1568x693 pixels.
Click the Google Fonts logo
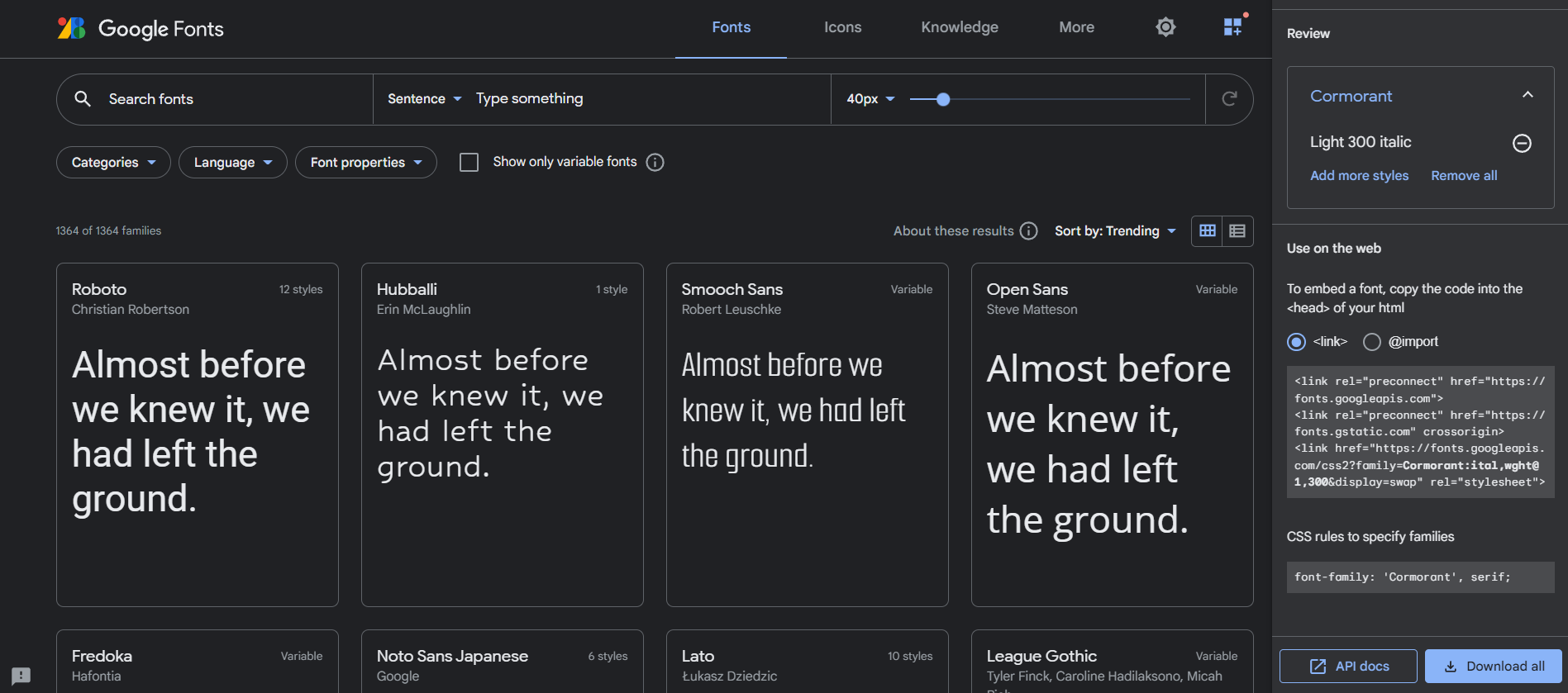141,29
